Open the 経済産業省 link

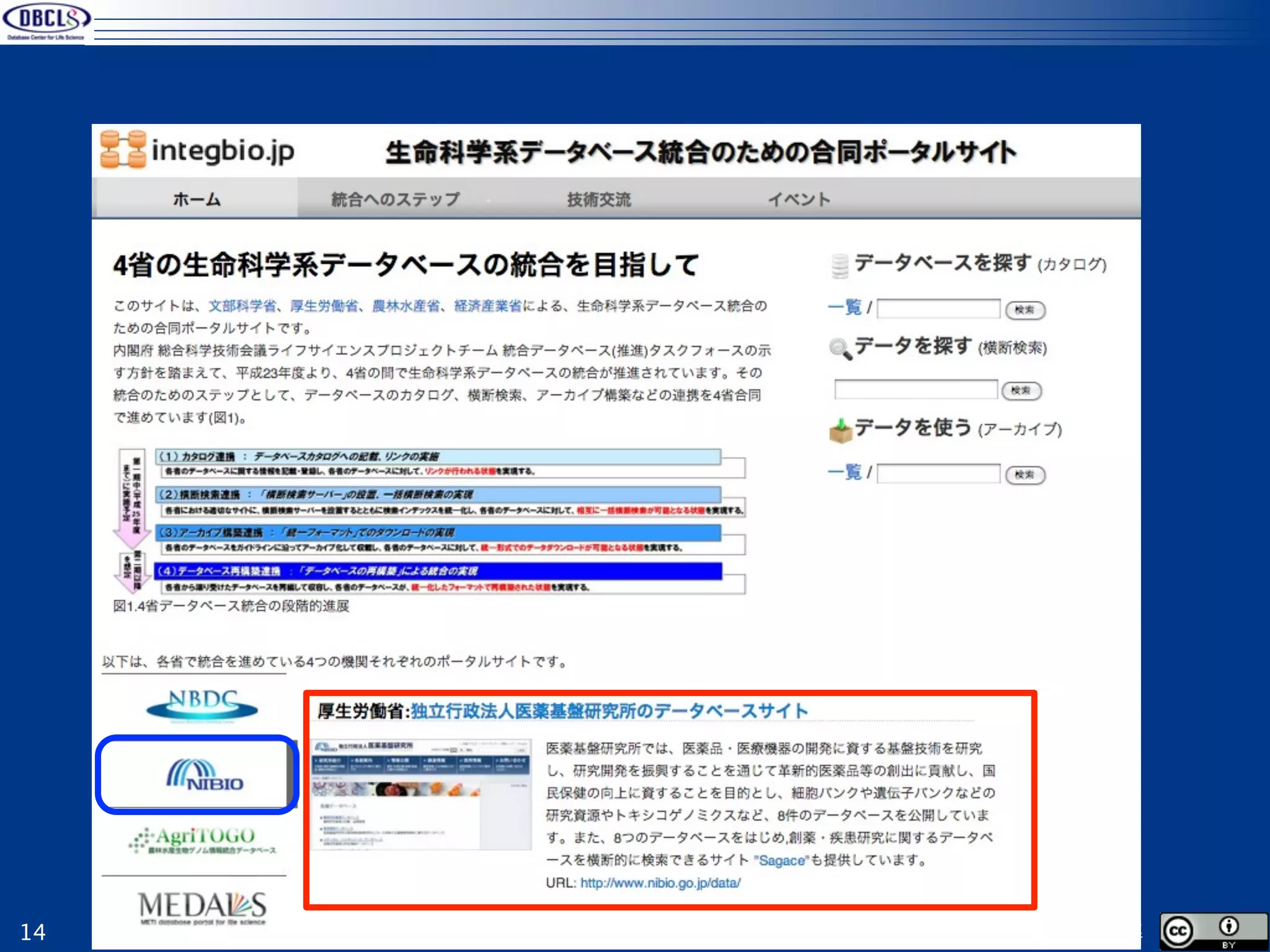pyautogui.click(x=488, y=306)
